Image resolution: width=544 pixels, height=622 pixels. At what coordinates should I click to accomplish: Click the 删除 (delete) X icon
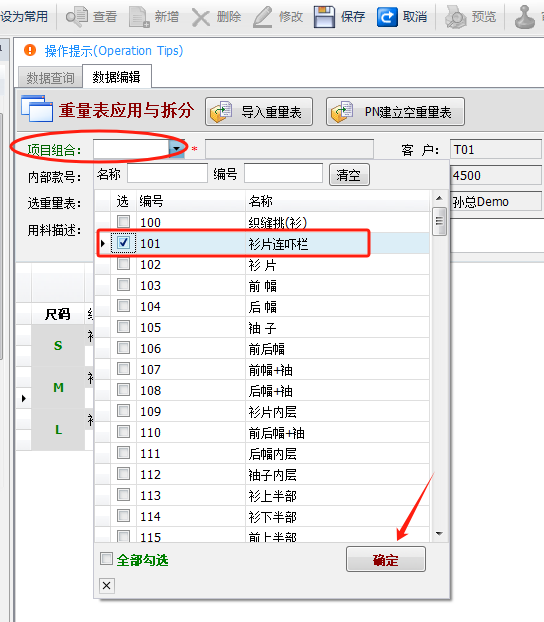(x=201, y=17)
